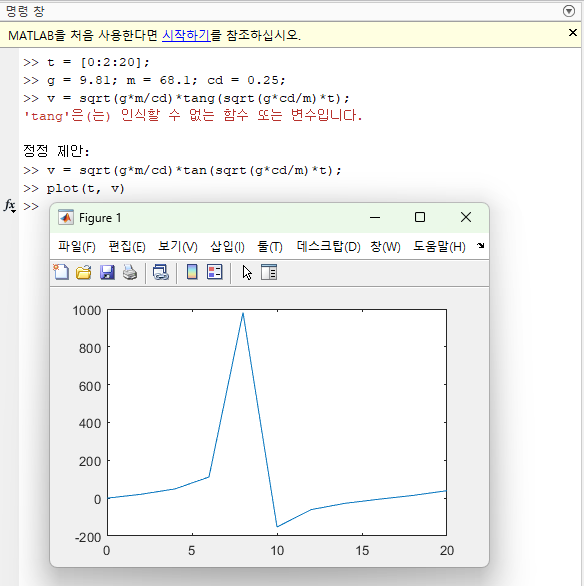Click the Figure 1 title text

click(x=100, y=218)
